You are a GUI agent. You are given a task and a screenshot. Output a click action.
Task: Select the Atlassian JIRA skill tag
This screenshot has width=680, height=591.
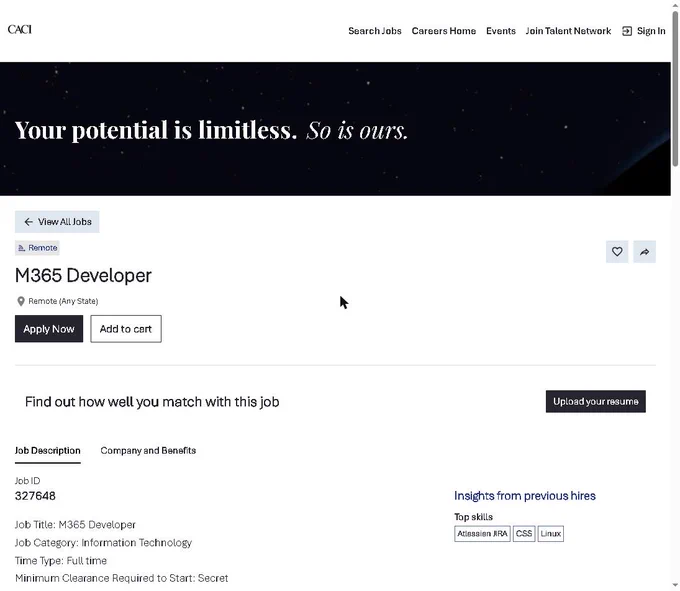[x=482, y=534]
